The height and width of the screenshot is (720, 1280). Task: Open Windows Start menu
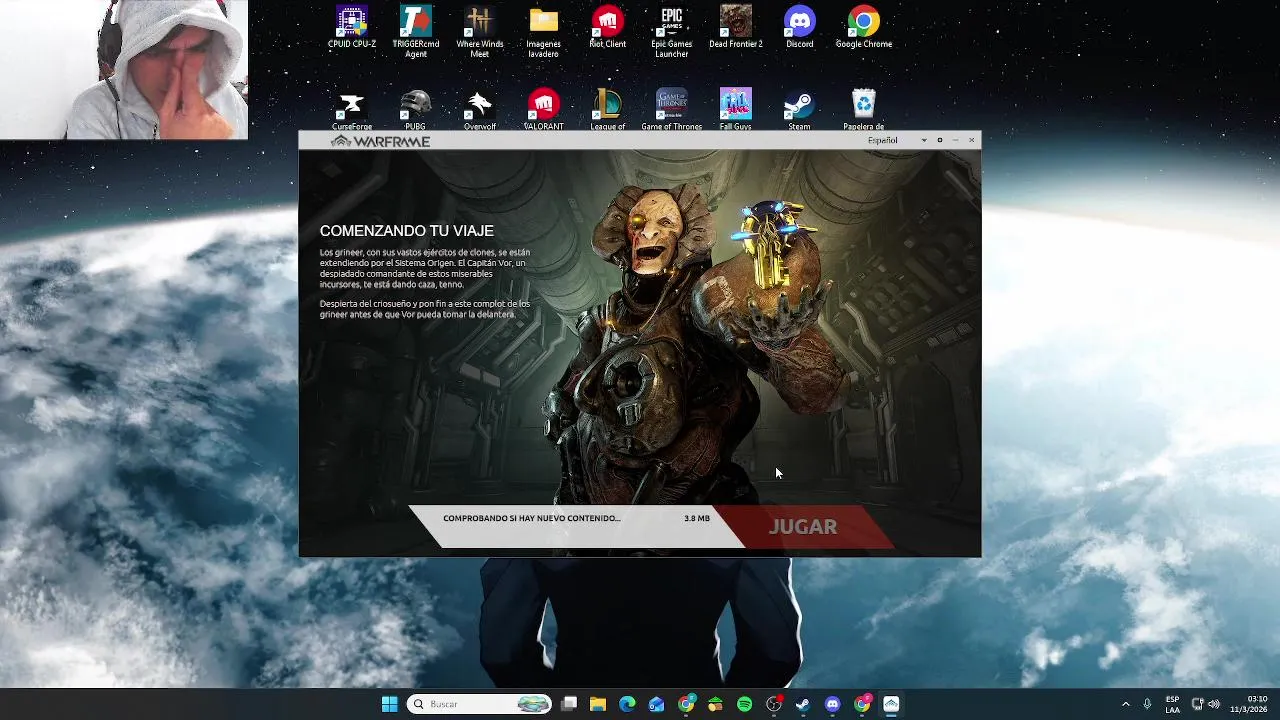(x=390, y=704)
